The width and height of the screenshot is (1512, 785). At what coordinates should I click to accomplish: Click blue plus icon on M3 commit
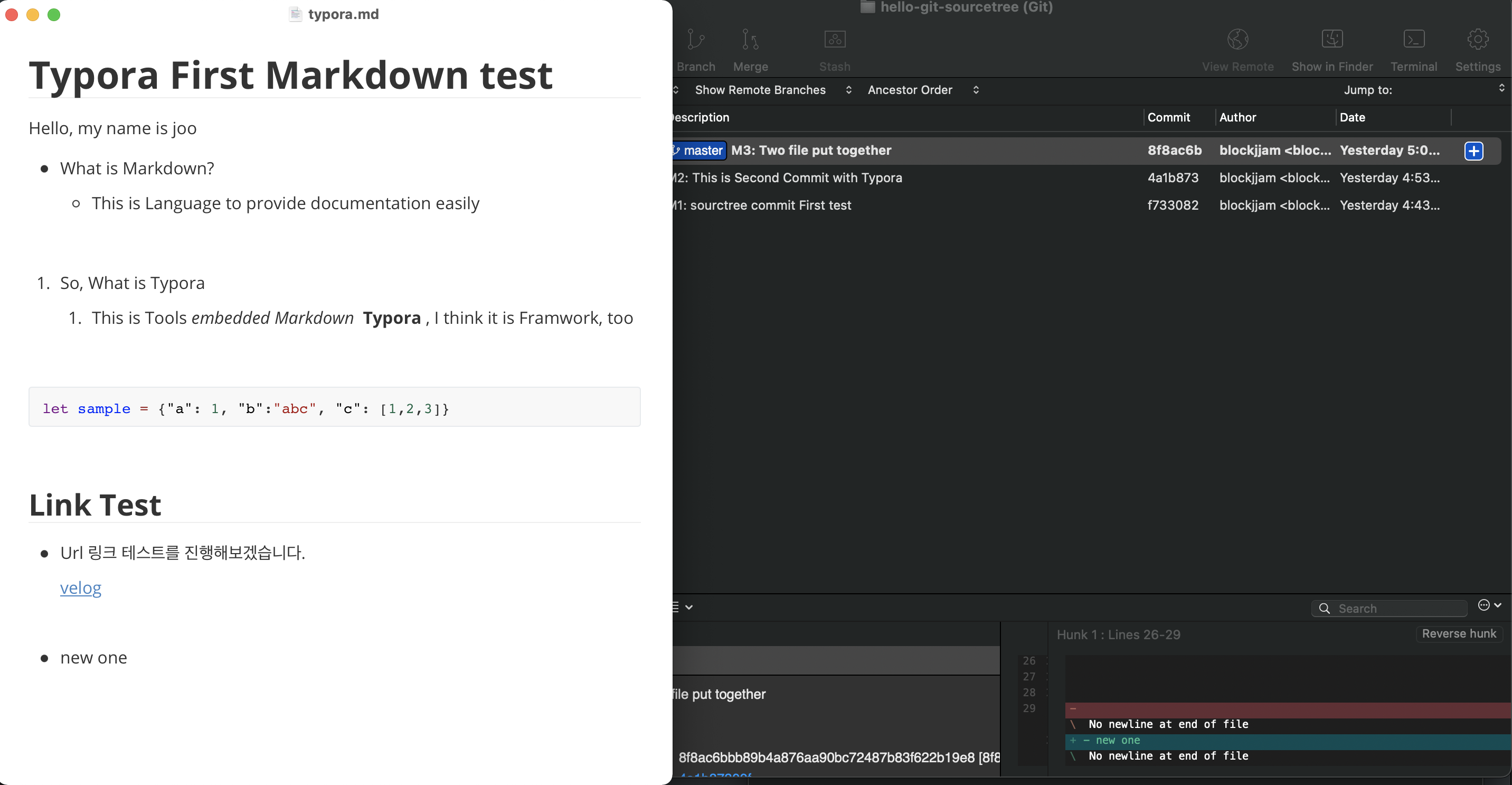click(1473, 151)
